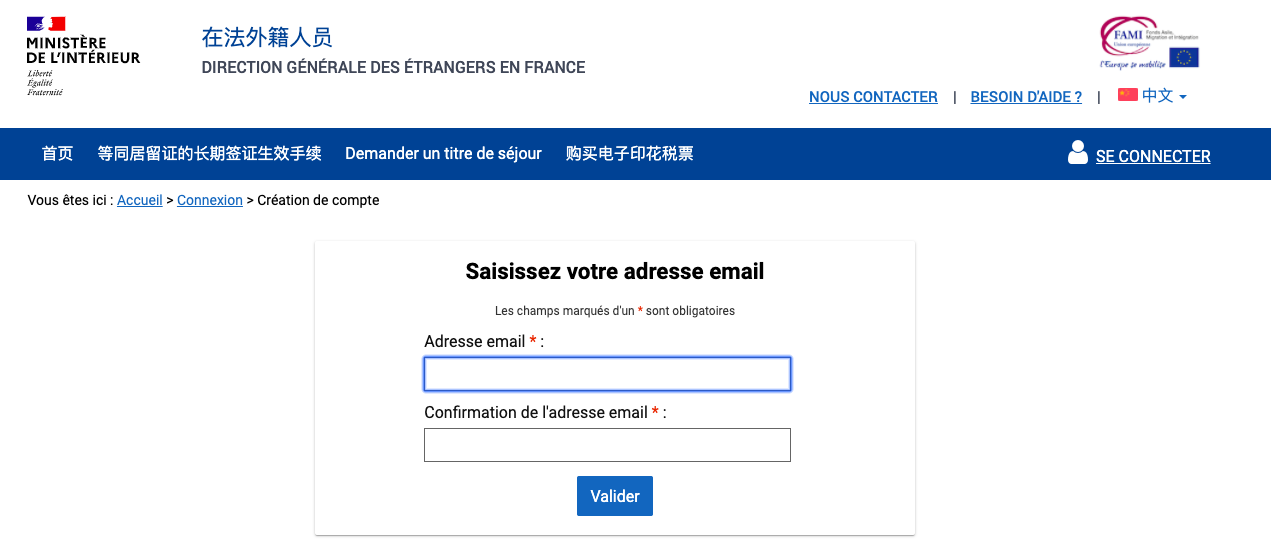Click Direction Générale des Étrangers en France heading
This screenshot has height=556, width=1271.
coord(393,68)
